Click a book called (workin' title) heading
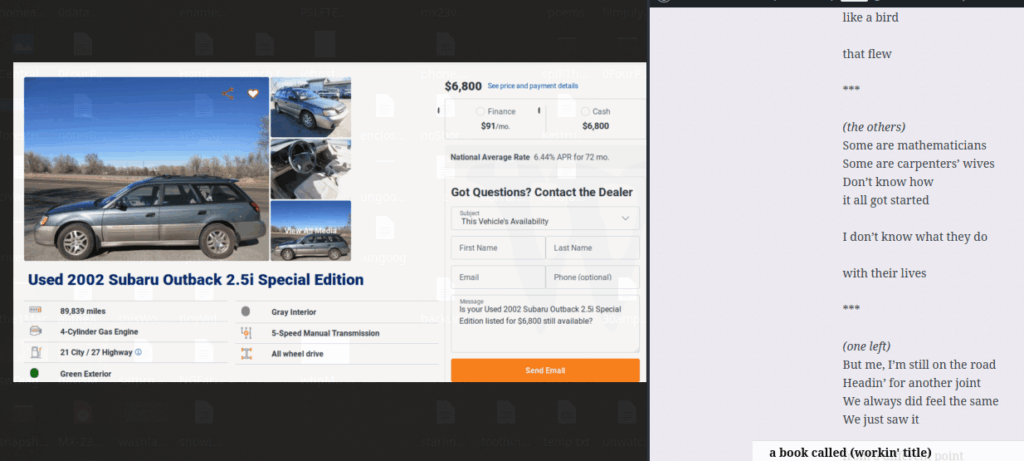 [850, 453]
